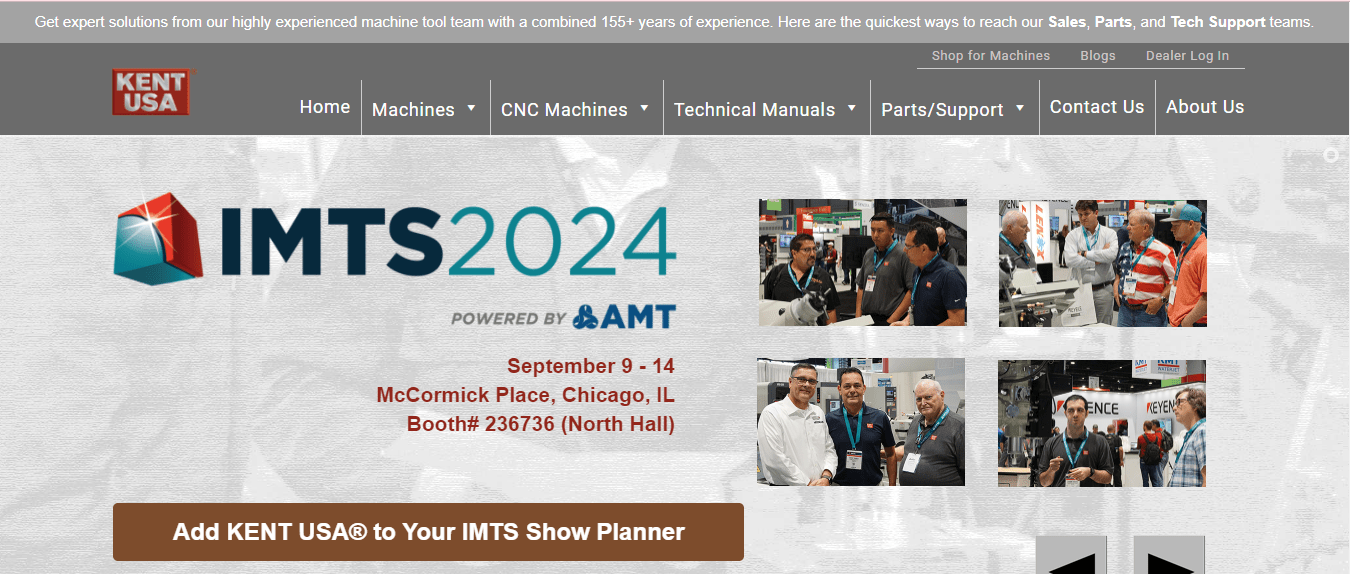Click the KENT USA logo
1350x574 pixels.
(151, 92)
